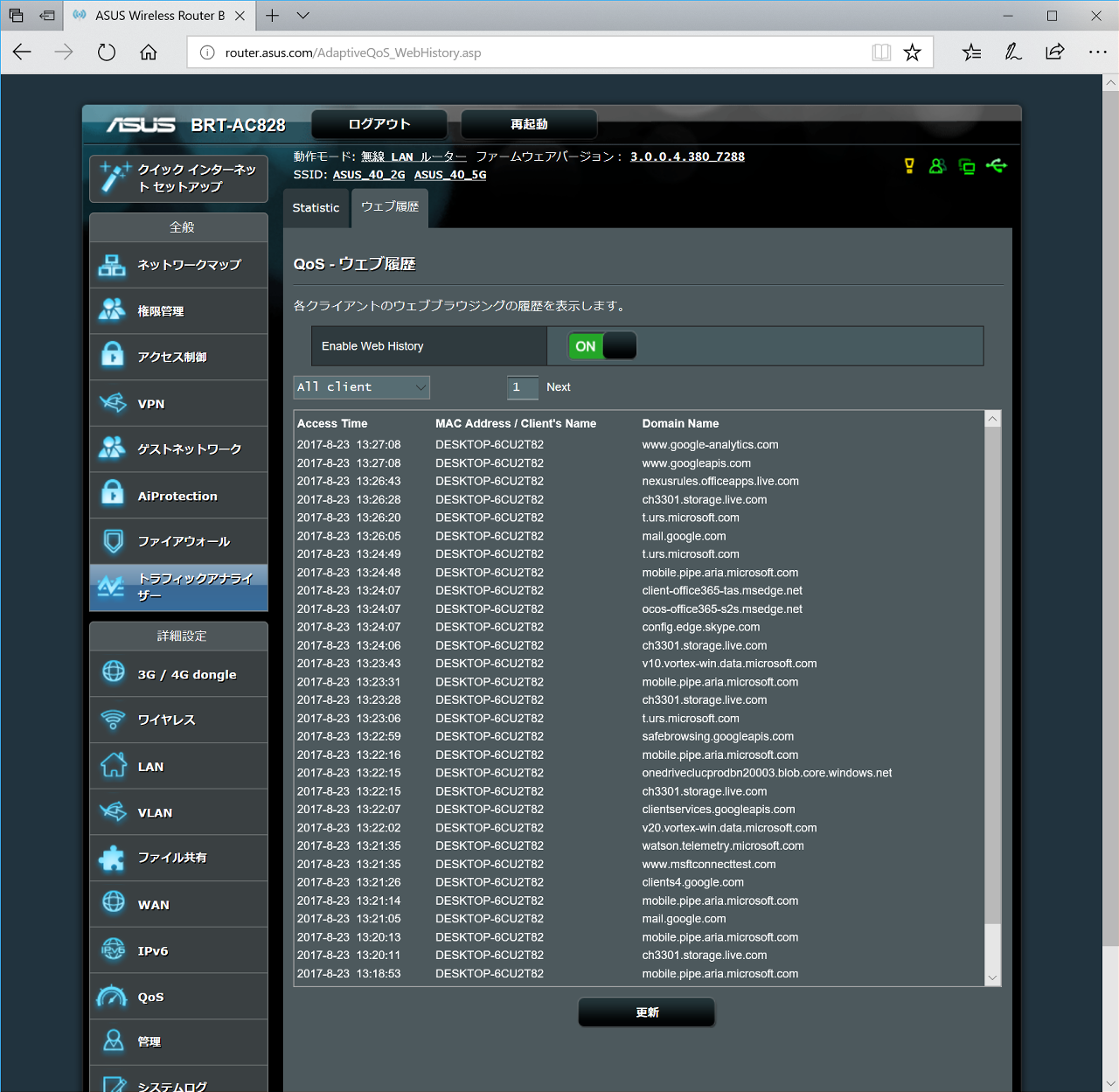Open the 管理 person icon

114,1040
